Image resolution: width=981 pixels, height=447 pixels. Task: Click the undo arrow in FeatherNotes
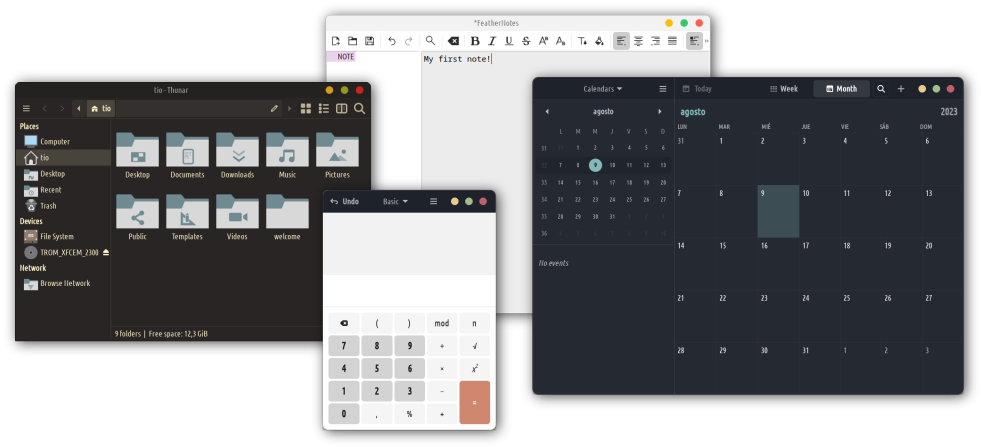point(391,41)
